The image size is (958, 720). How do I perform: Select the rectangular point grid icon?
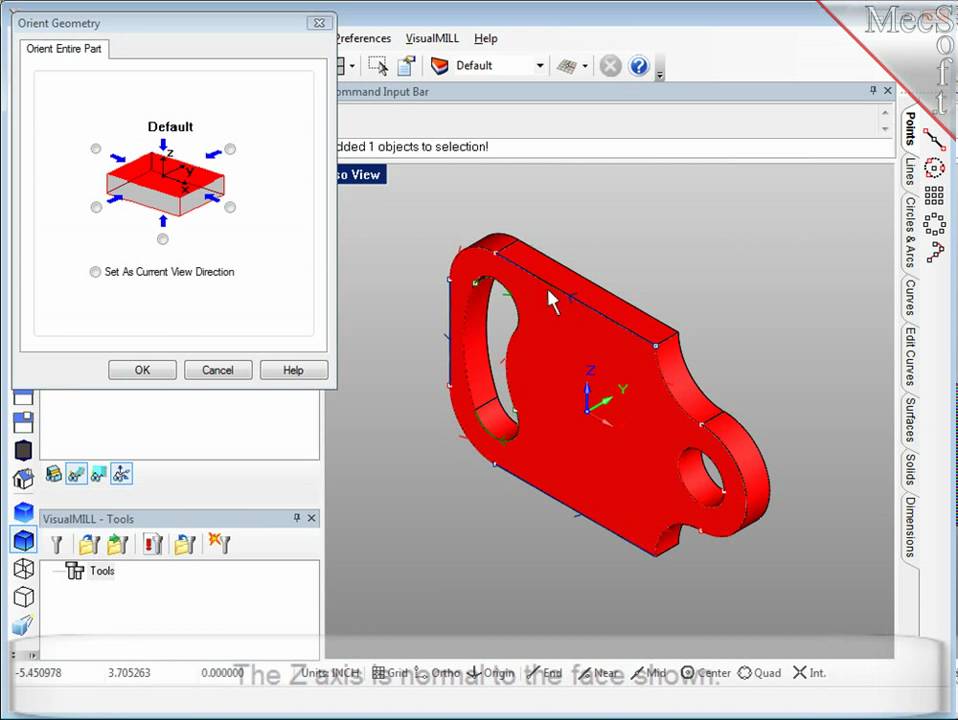pyautogui.click(x=934, y=196)
